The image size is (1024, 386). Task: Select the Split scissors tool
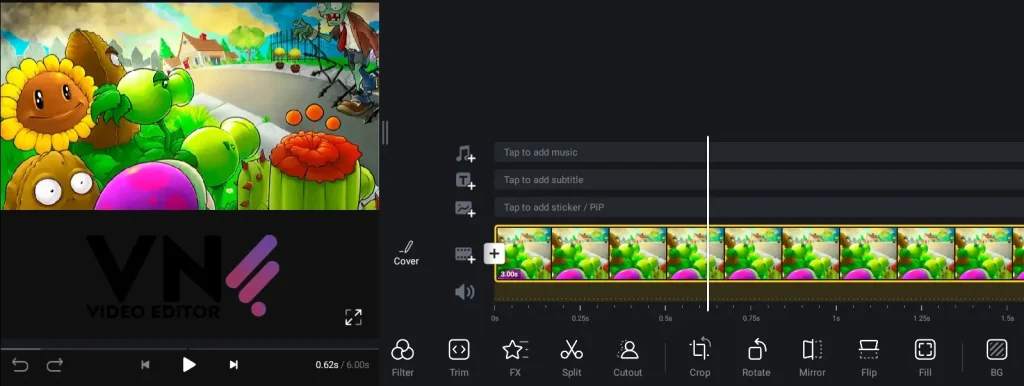[571, 357]
